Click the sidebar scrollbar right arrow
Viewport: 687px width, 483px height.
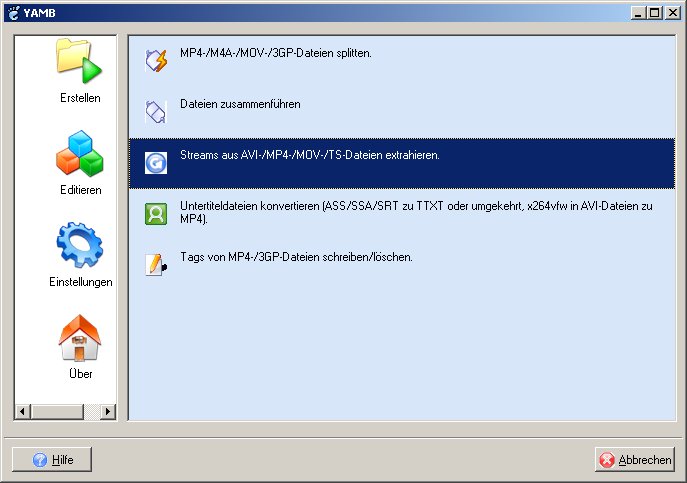coord(107,412)
